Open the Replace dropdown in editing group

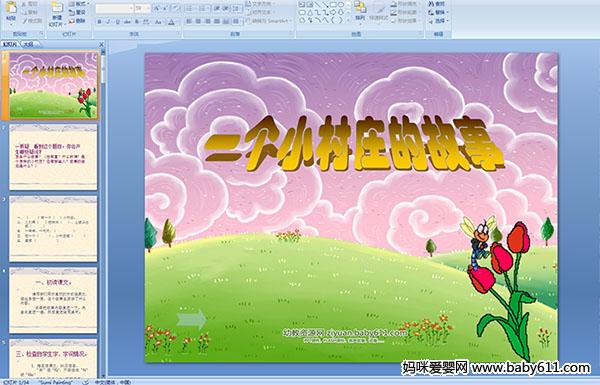(439, 12)
